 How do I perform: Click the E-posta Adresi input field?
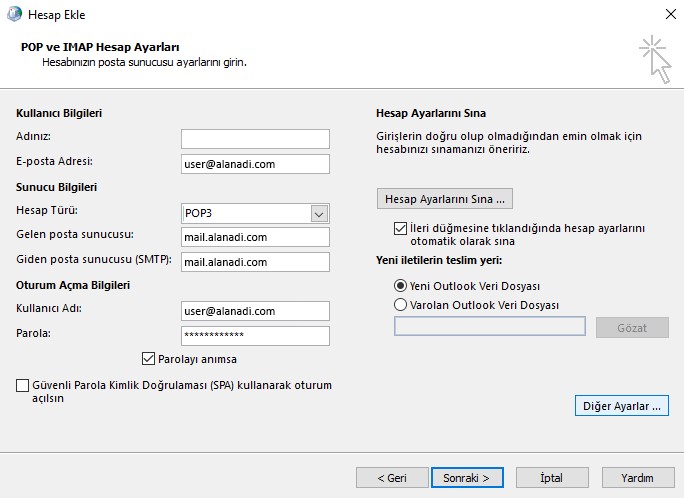point(255,164)
